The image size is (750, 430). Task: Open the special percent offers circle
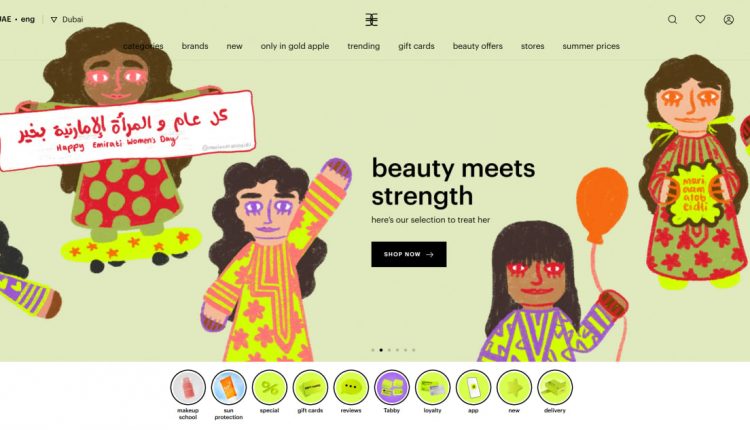269,387
